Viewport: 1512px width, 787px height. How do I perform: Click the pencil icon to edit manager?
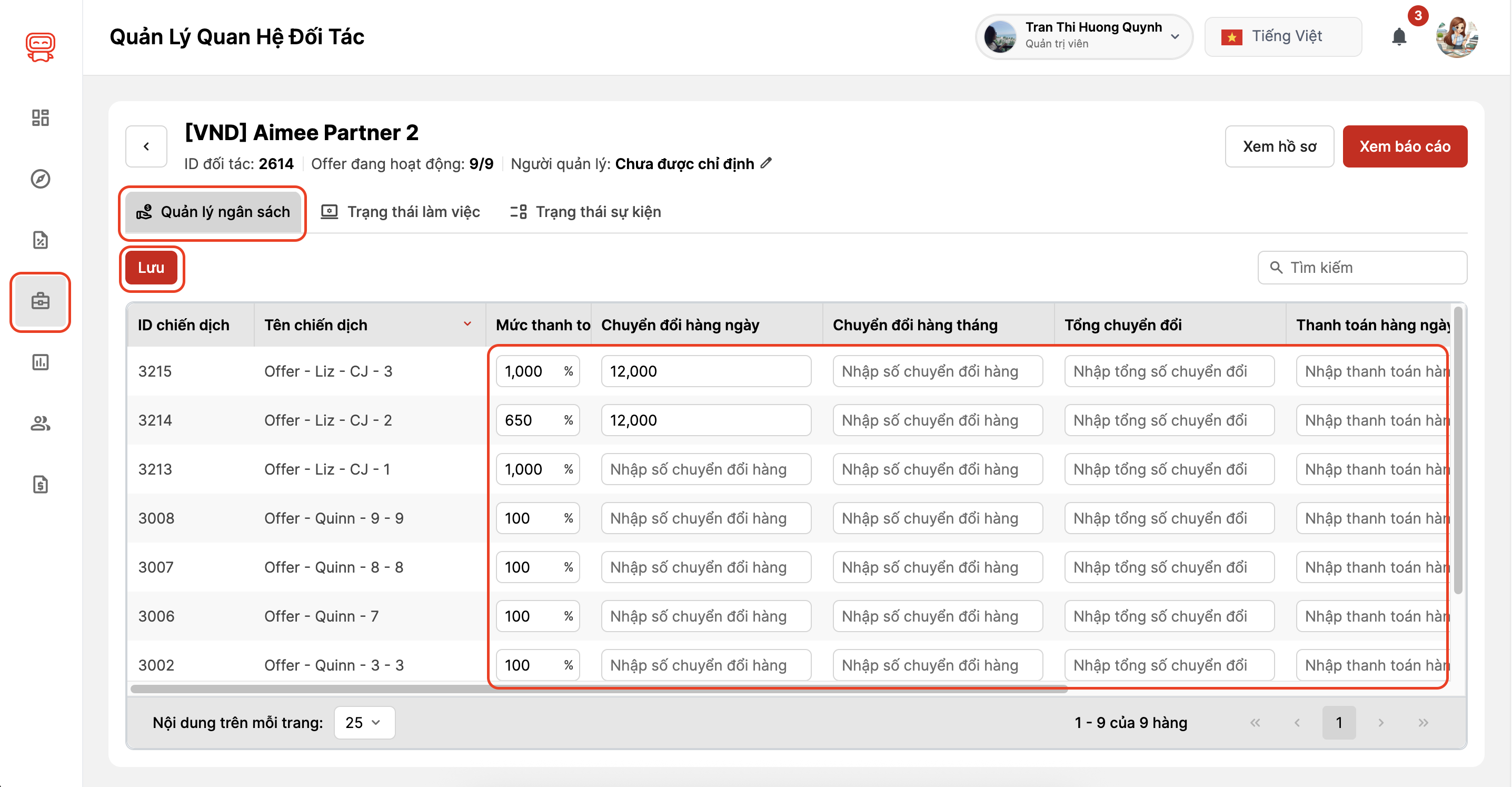[x=766, y=163]
